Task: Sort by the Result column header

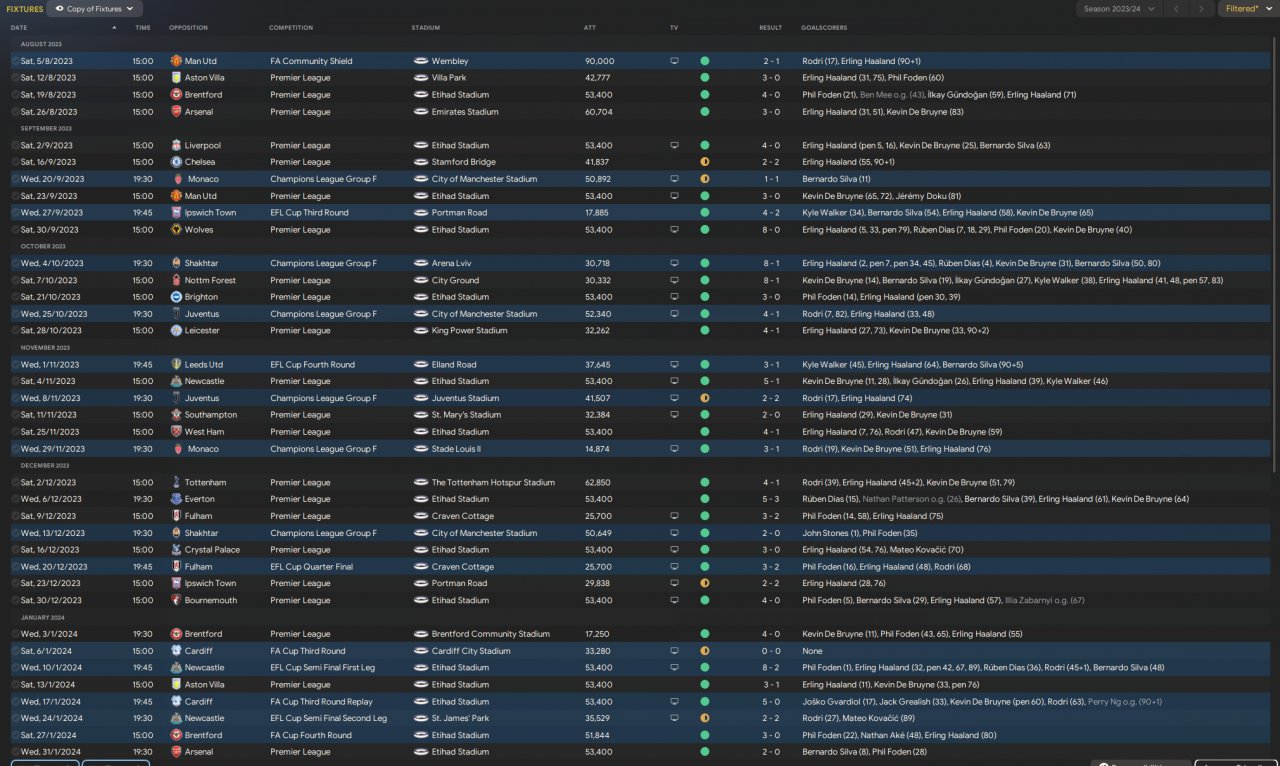Action: pyautogui.click(x=770, y=27)
